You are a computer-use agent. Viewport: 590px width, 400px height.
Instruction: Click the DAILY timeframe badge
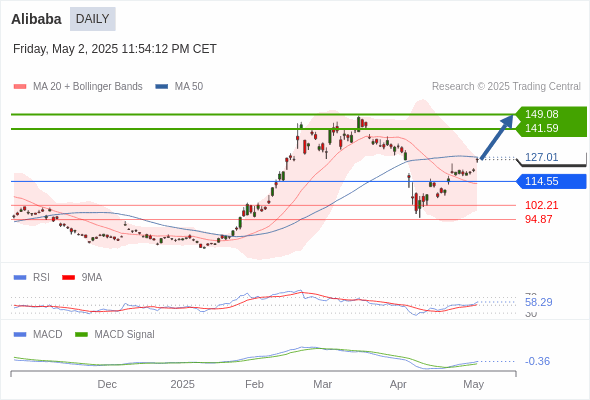[93, 19]
